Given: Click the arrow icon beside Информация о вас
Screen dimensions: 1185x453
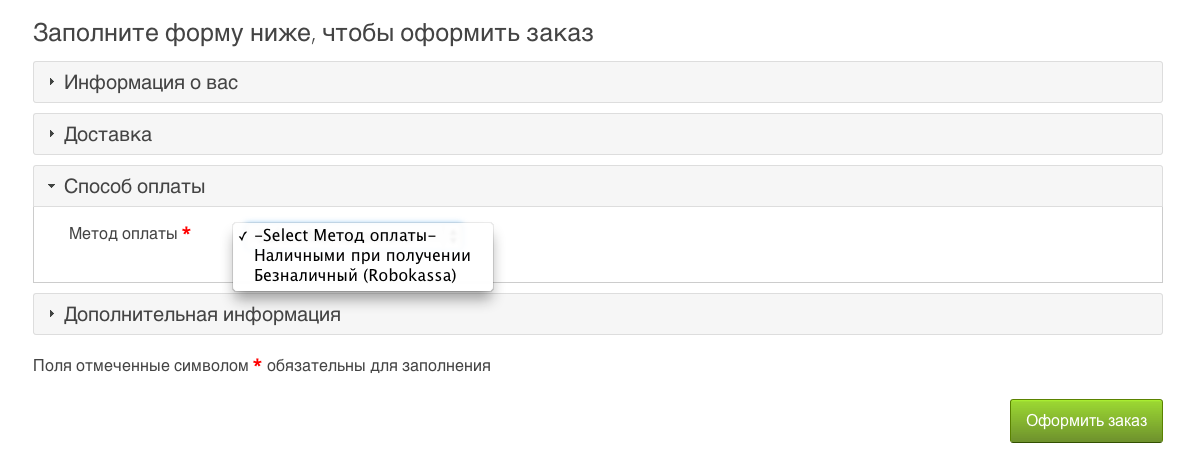Looking at the screenshot, I should pyautogui.click(x=51, y=82).
